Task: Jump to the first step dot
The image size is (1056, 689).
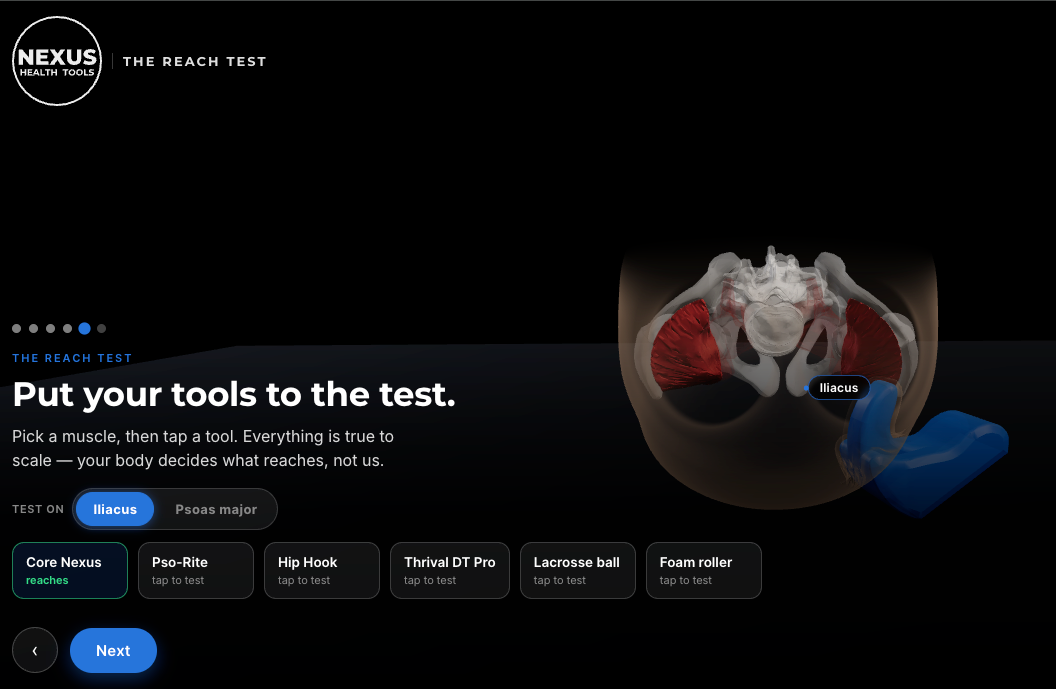Action: click(x=17, y=329)
